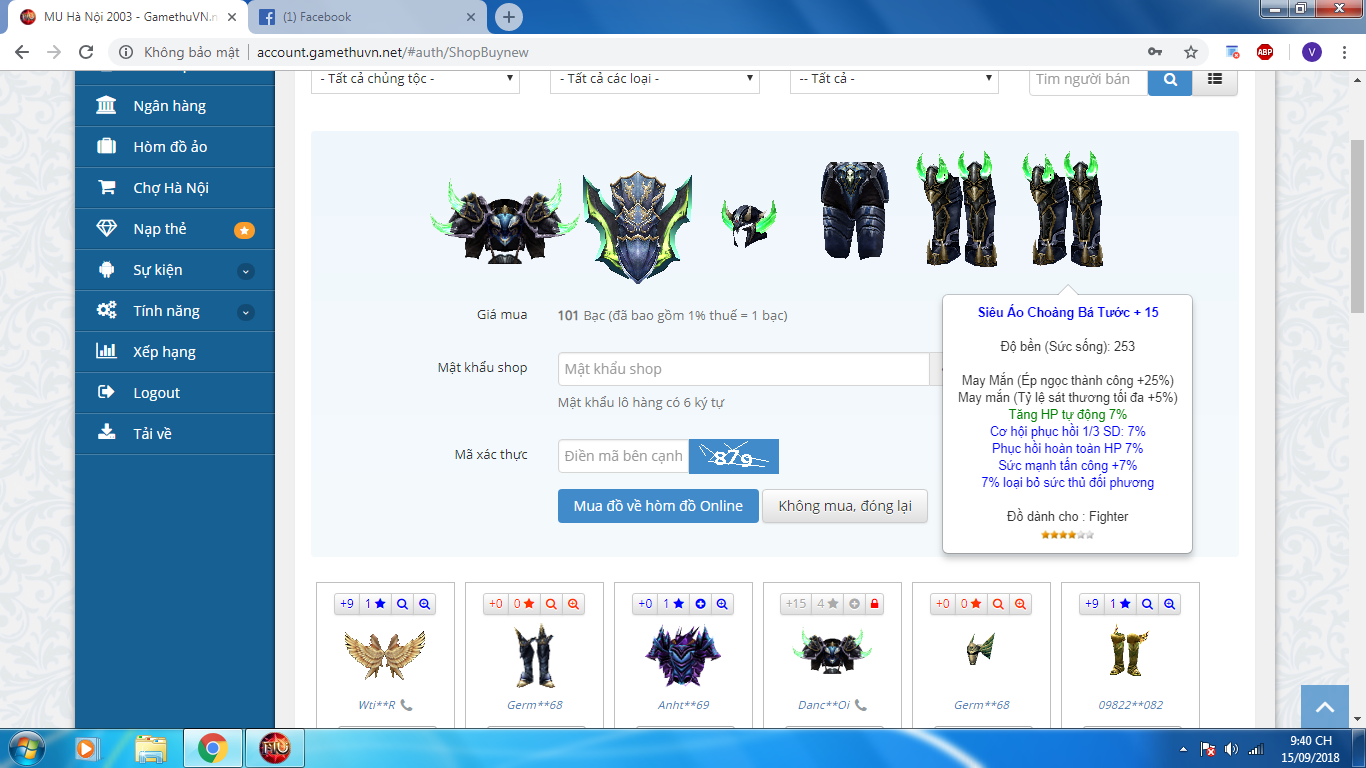The width and height of the screenshot is (1366, 768).
Task: Click seller link Wti**R
Action: coord(377,705)
